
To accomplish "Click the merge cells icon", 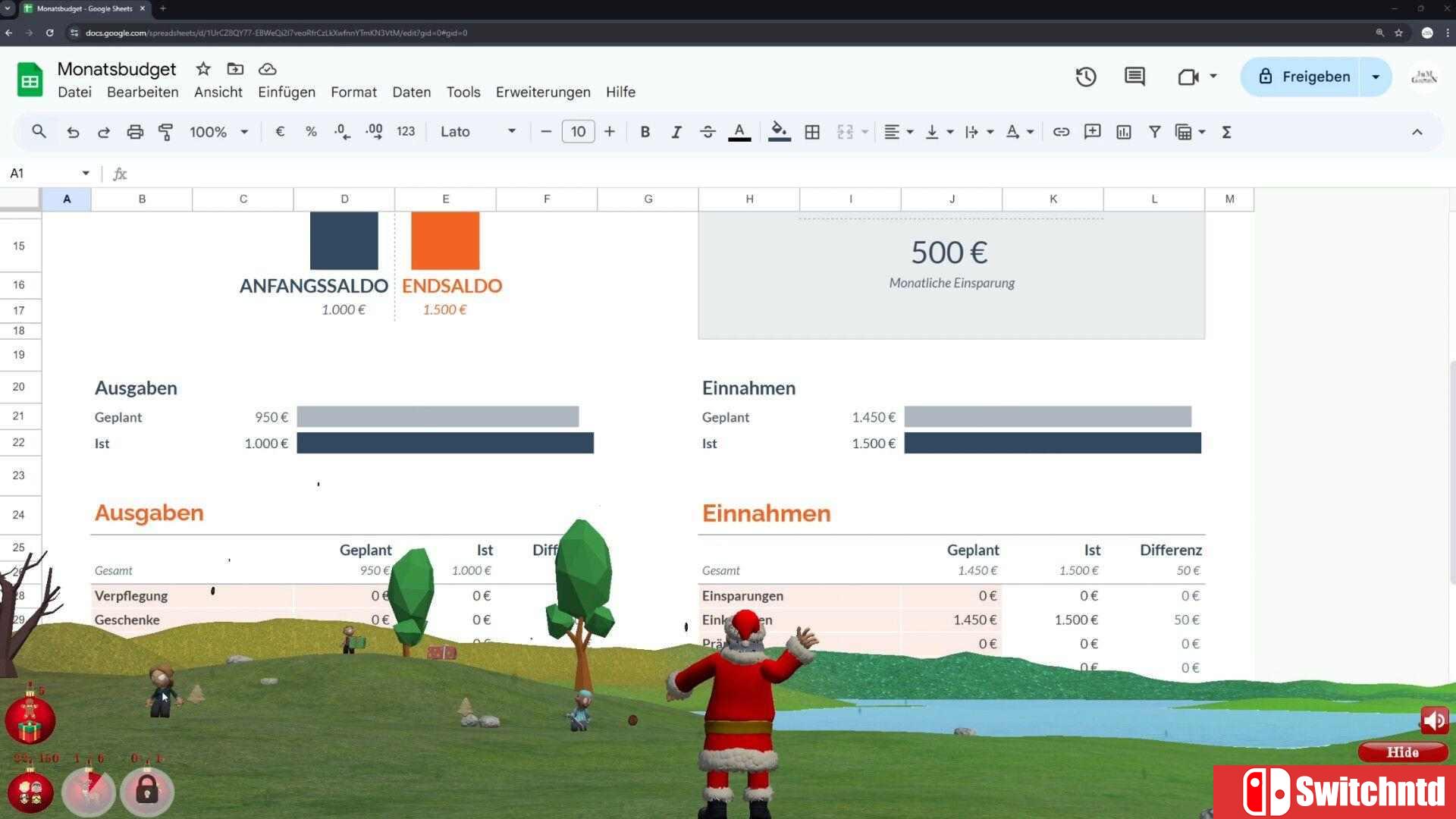I will pyautogui.click(x=845, y=132).
